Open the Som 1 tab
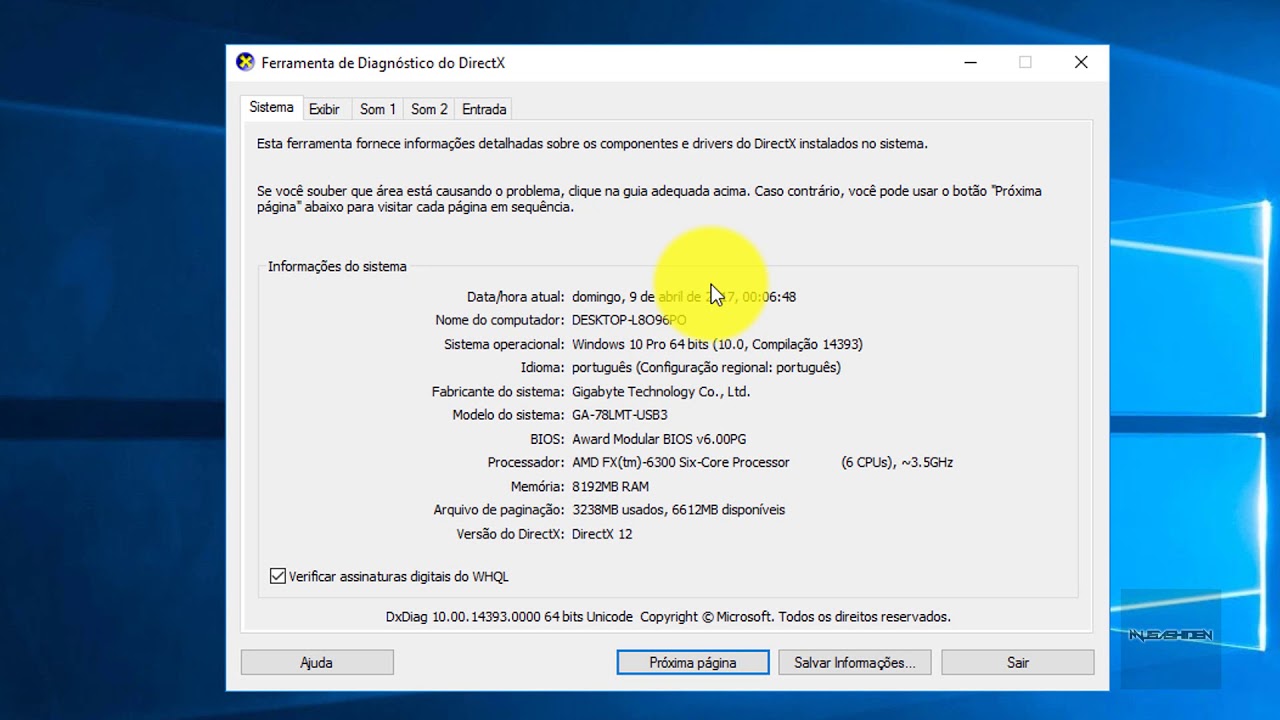1280x720 pixels. tap(378, 109)
